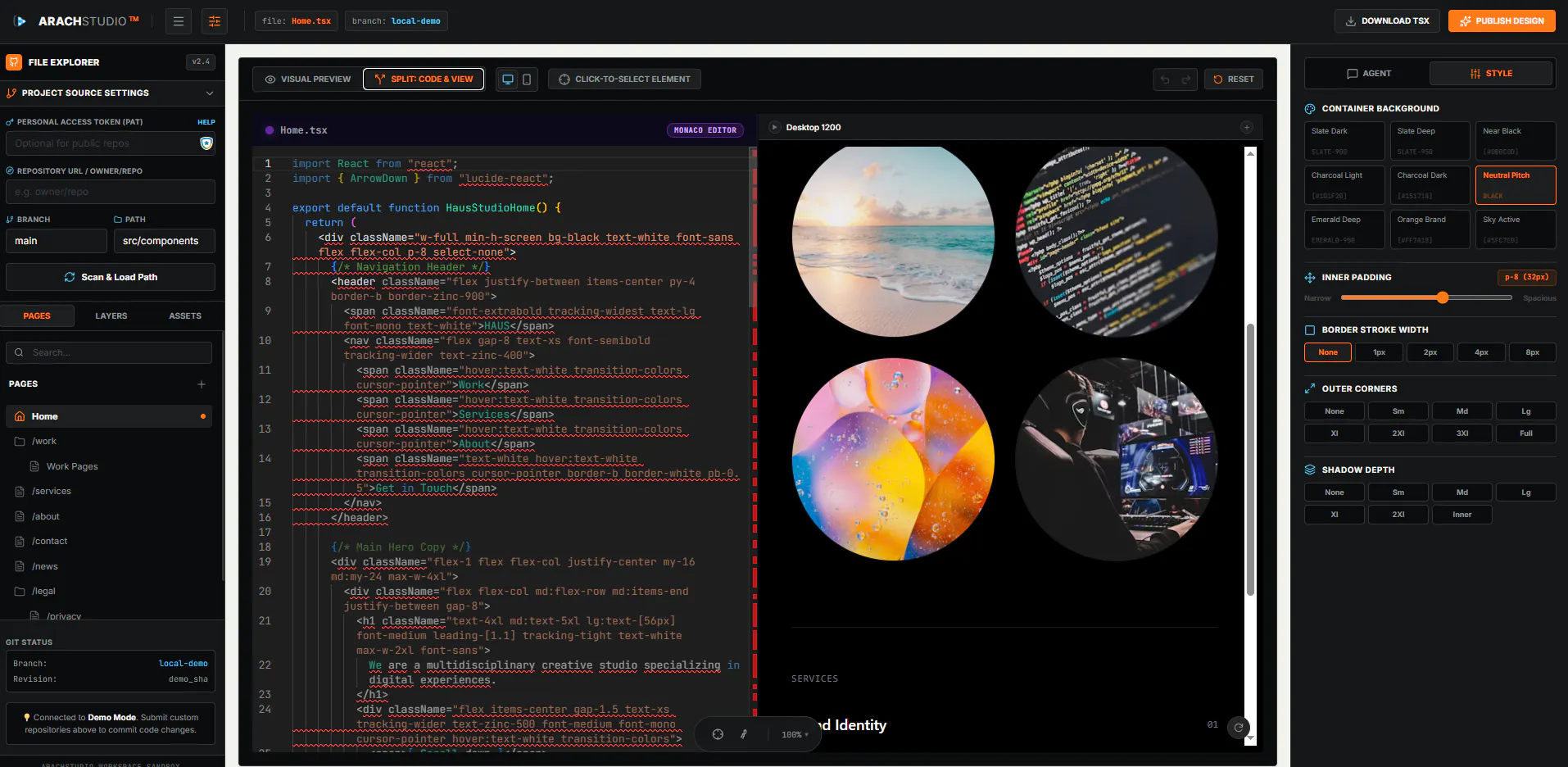Click the download icon in Download TSX
Viewport: 1568px width, 767px height.
click(x=1351, y=21)
